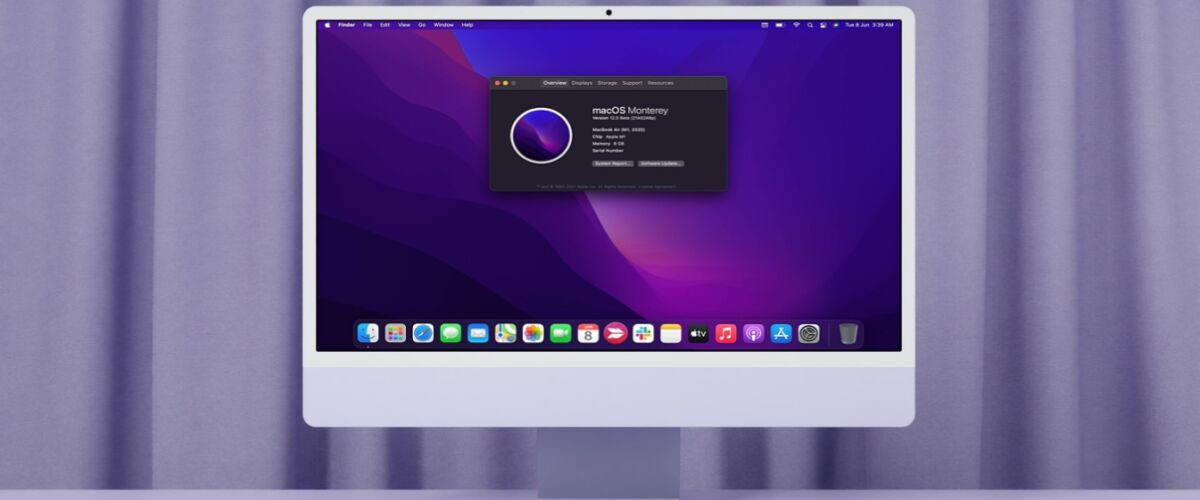Open the View menu
The image size is (1200, 500).
point(404,24)
